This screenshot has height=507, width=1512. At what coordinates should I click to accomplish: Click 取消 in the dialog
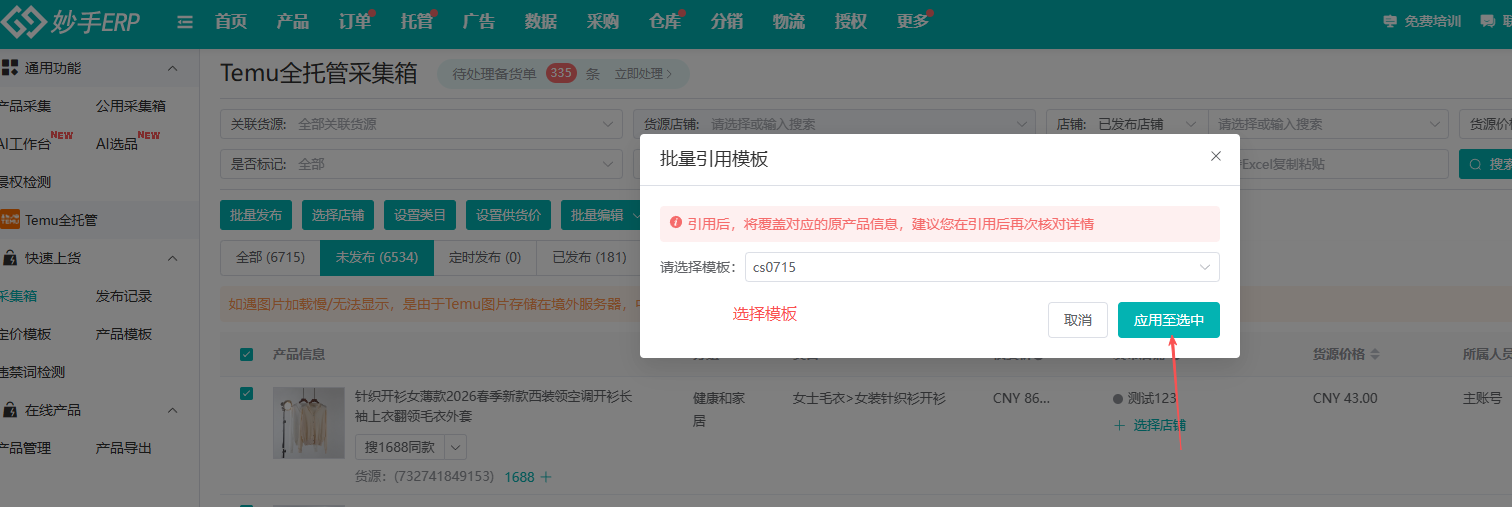tap(1078, 320)
